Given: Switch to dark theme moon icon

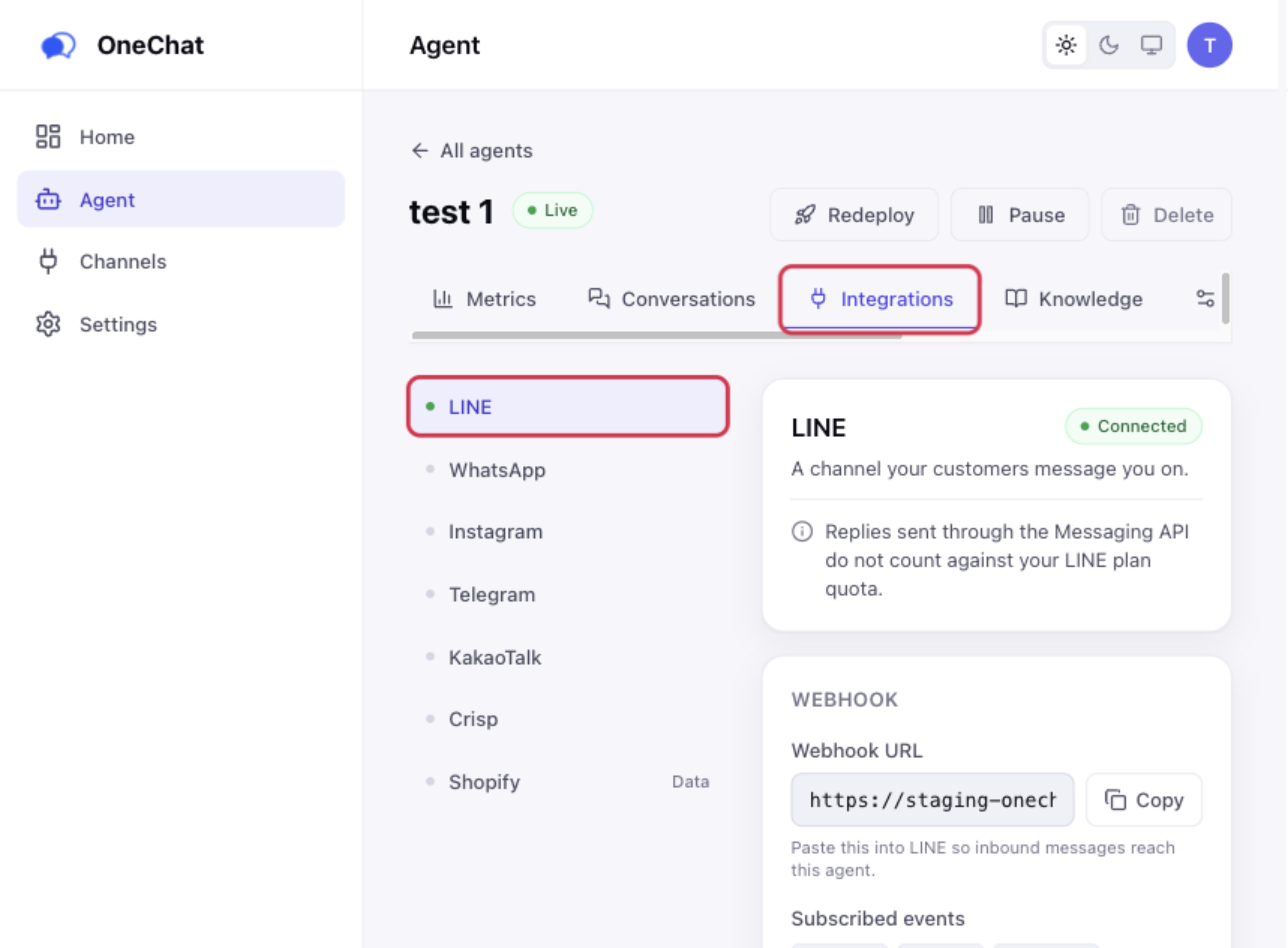Looking at the screenshot, I should 1109,45.
